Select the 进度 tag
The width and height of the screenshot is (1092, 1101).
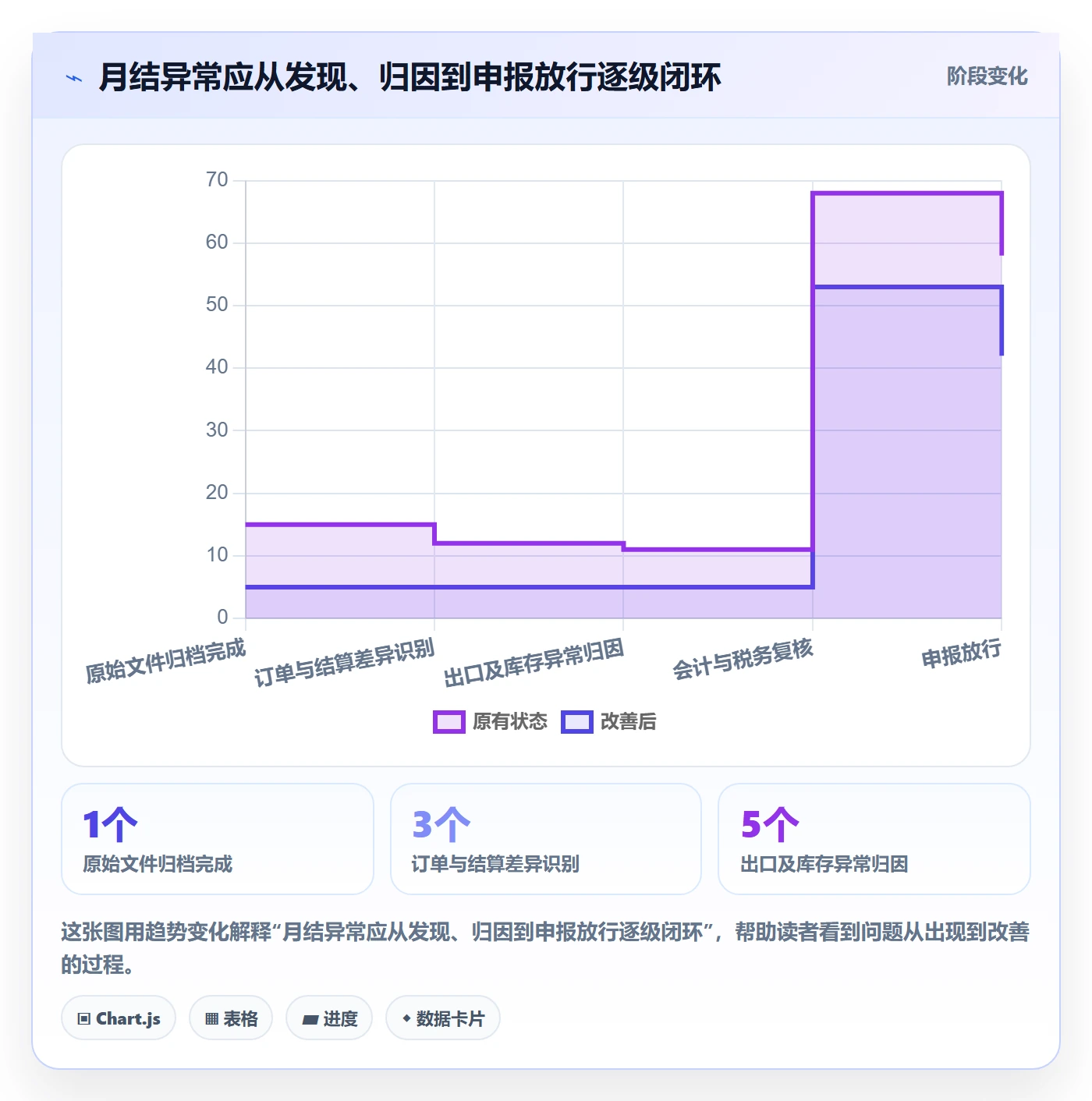coord(329,1018)
